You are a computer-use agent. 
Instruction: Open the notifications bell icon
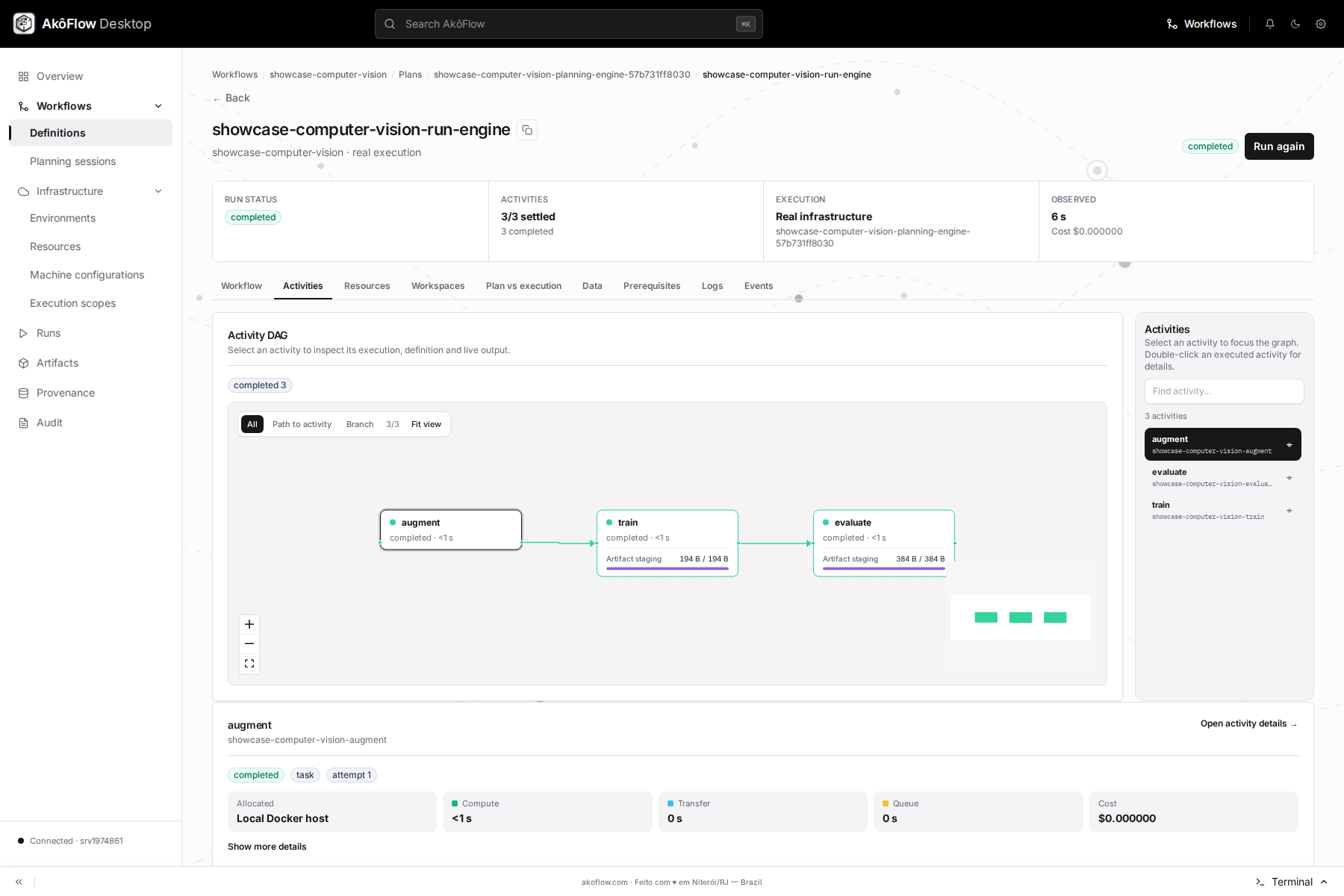(1270, 24)
